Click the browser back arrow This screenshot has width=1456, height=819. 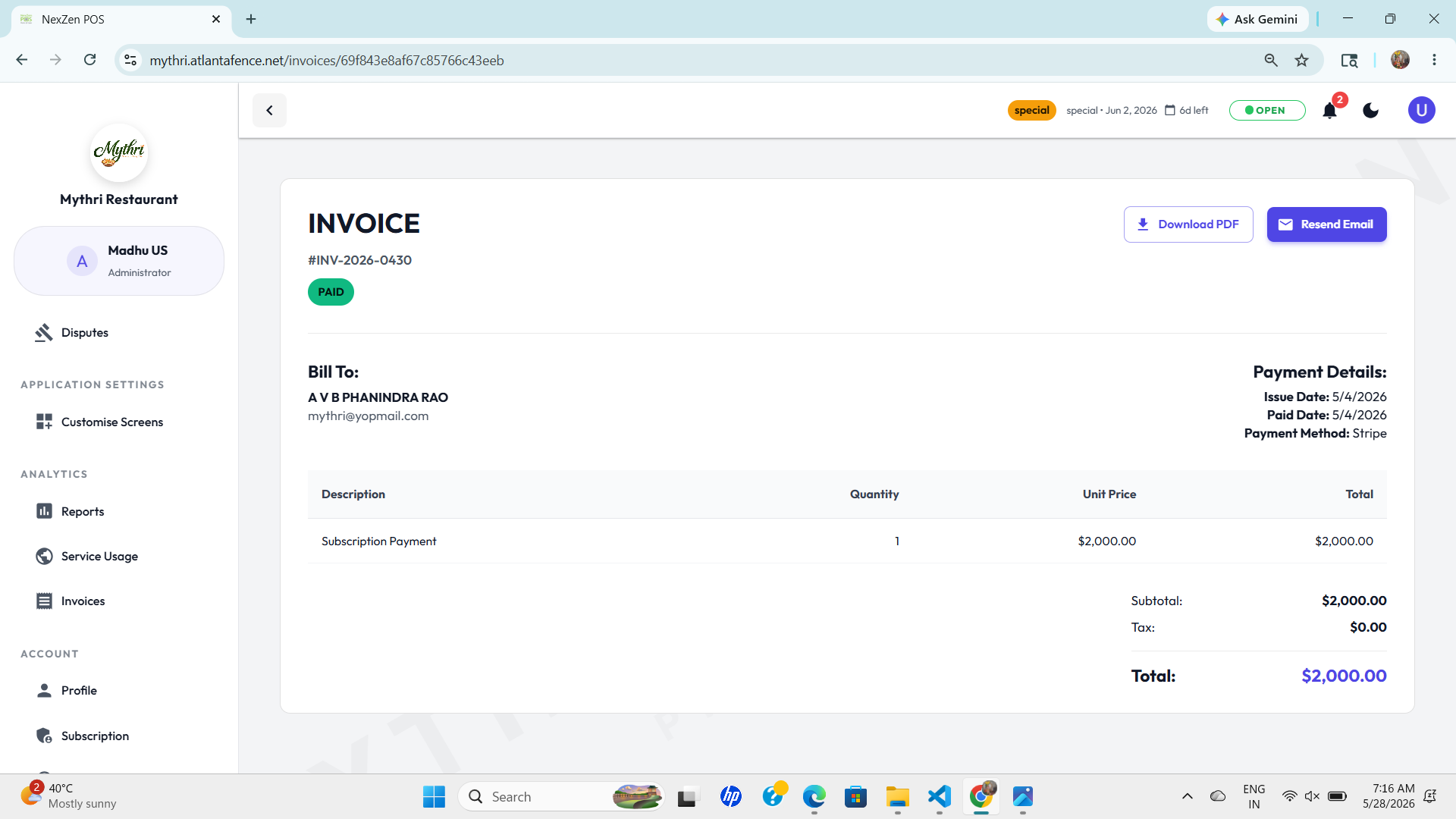coord(22,60)
